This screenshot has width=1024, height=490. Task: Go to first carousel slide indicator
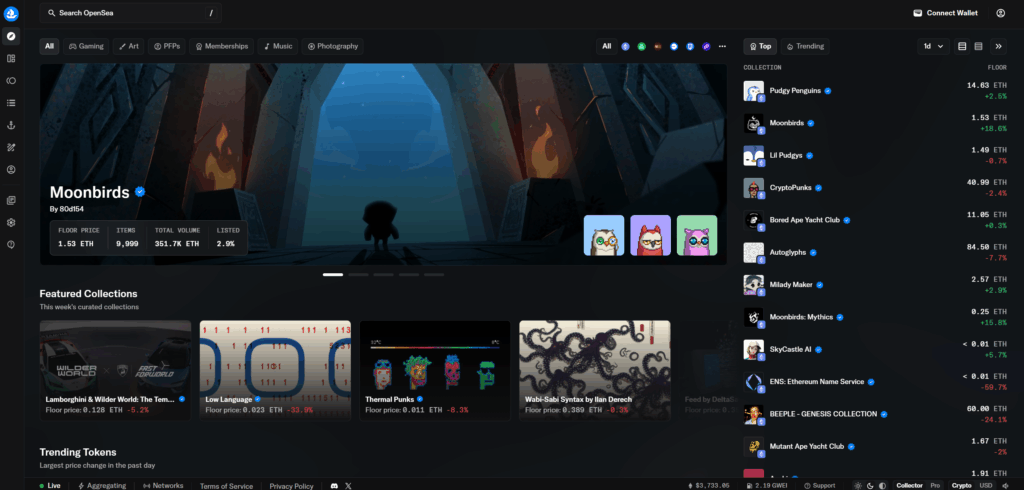(x=333, y=275)
